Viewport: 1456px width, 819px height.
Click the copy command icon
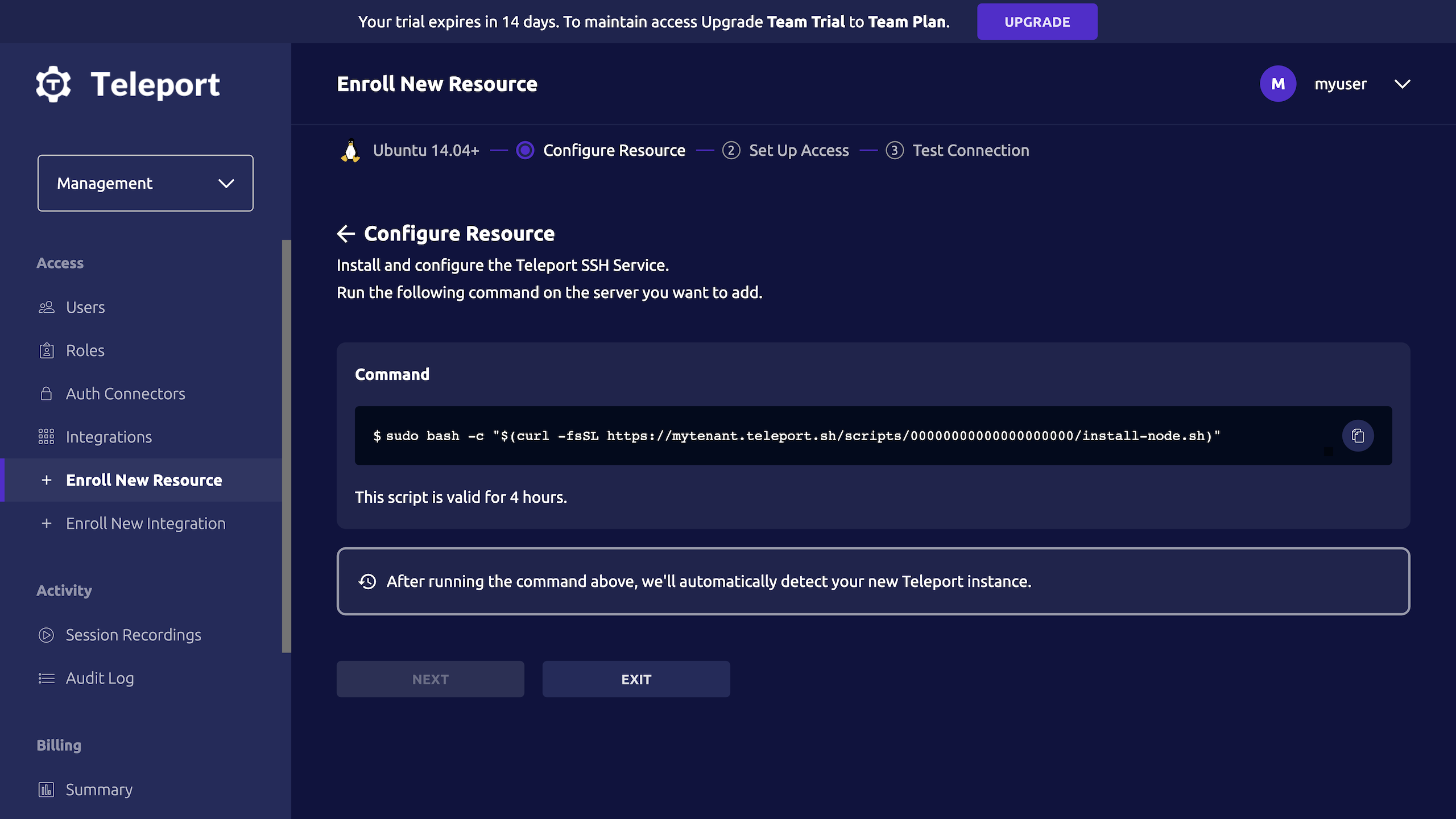(1358, 435)
